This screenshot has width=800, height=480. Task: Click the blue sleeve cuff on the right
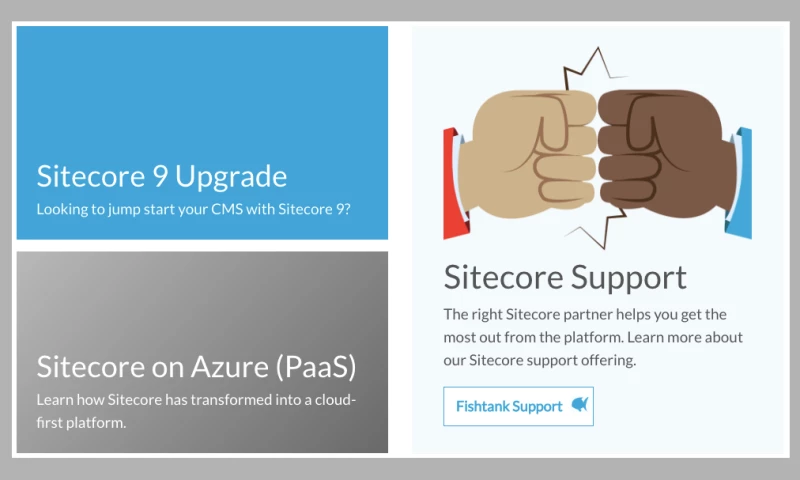741,180
